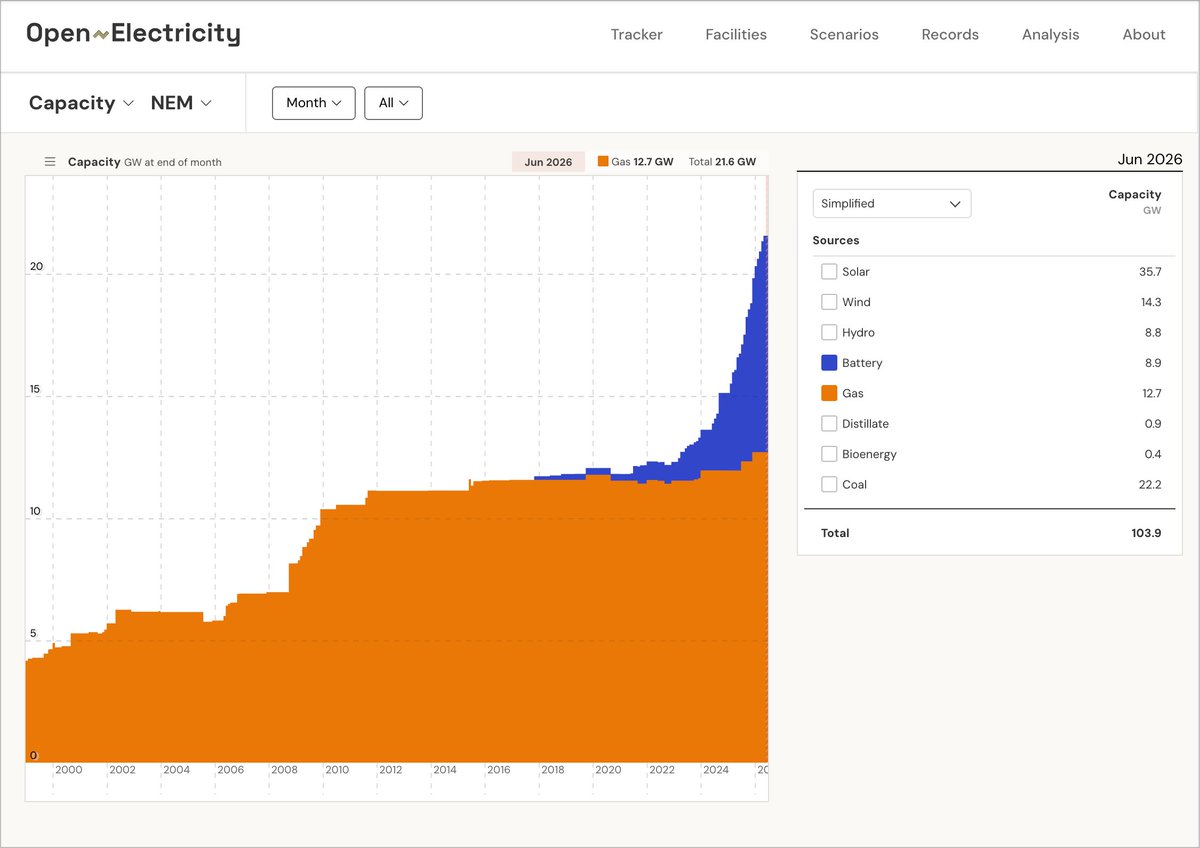Open the Capacity metric dropdown

pos(81,103)
